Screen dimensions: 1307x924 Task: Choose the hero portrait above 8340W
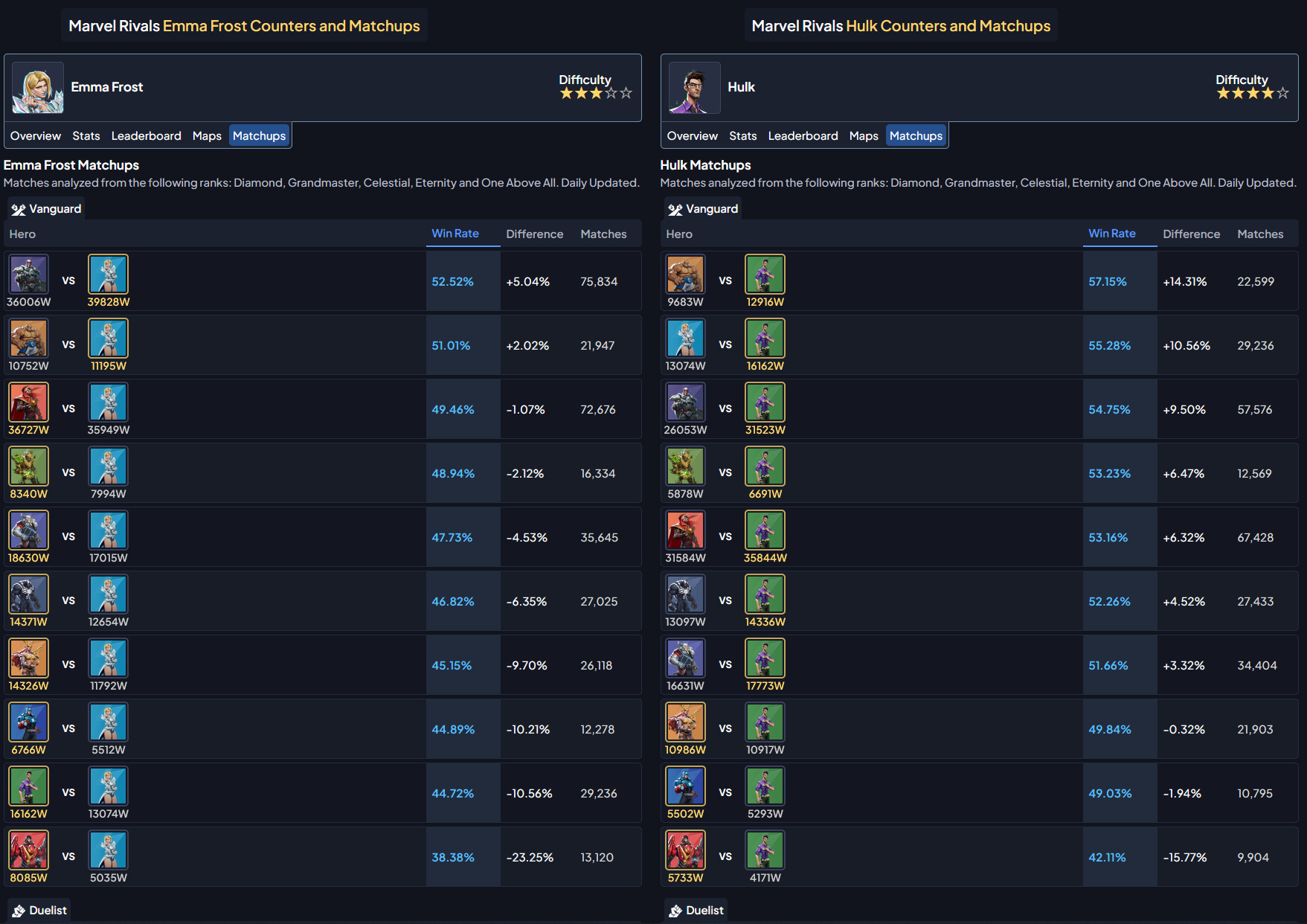tap(29, 466)
